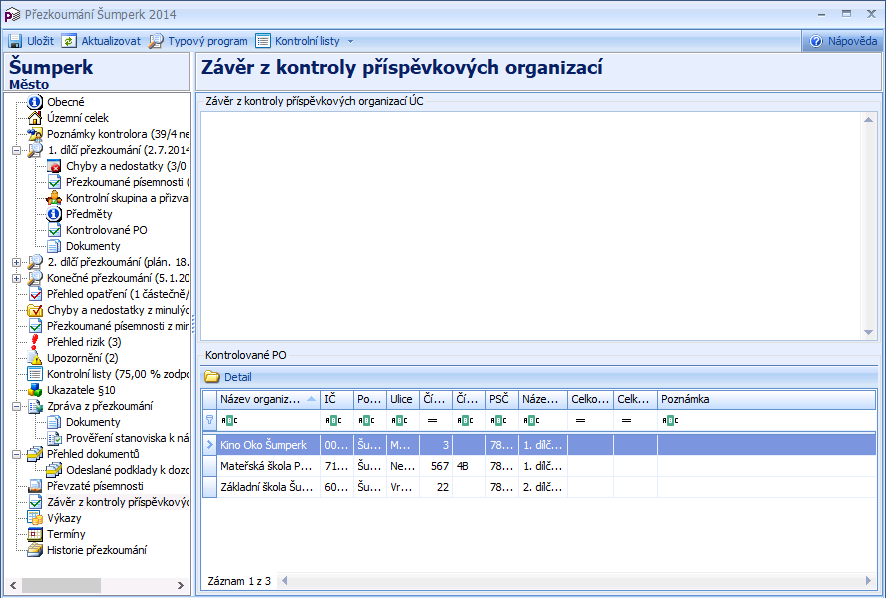Viewport: 886px width, 598px height.
Task: Click into the Závěr z kontroly text area
Action: pos(530,226)
